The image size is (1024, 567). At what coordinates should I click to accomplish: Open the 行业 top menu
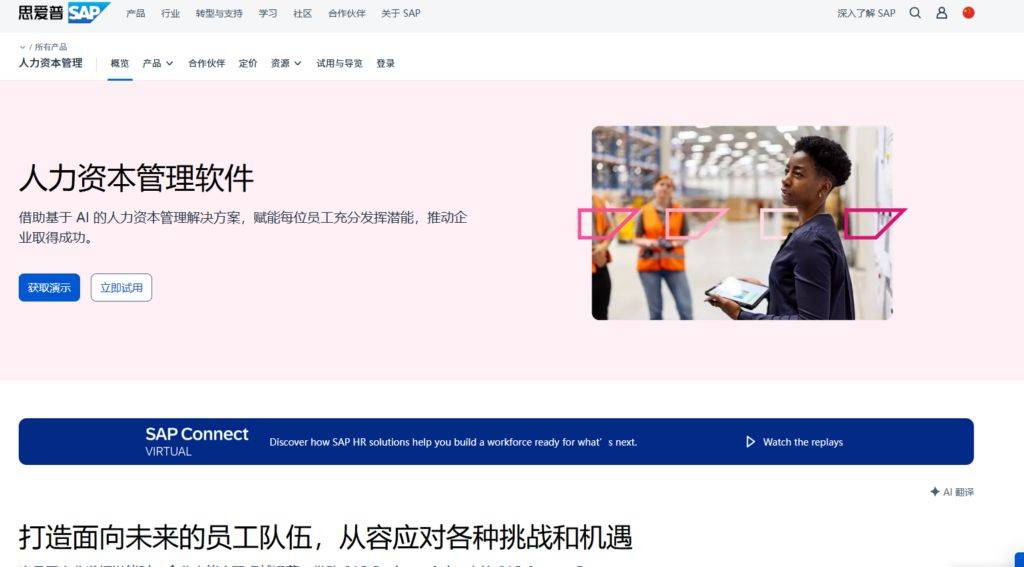tap(170, 13)
